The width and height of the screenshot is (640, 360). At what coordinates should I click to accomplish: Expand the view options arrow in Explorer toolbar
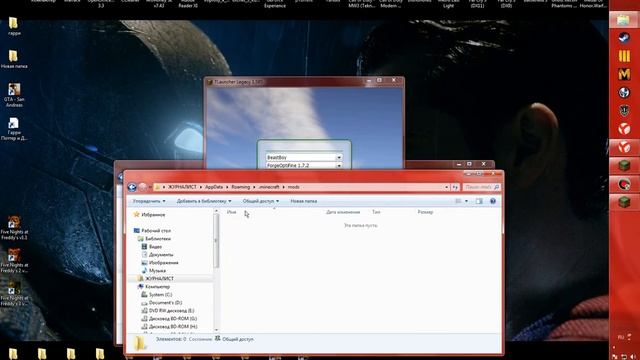[x=467, y=201]
